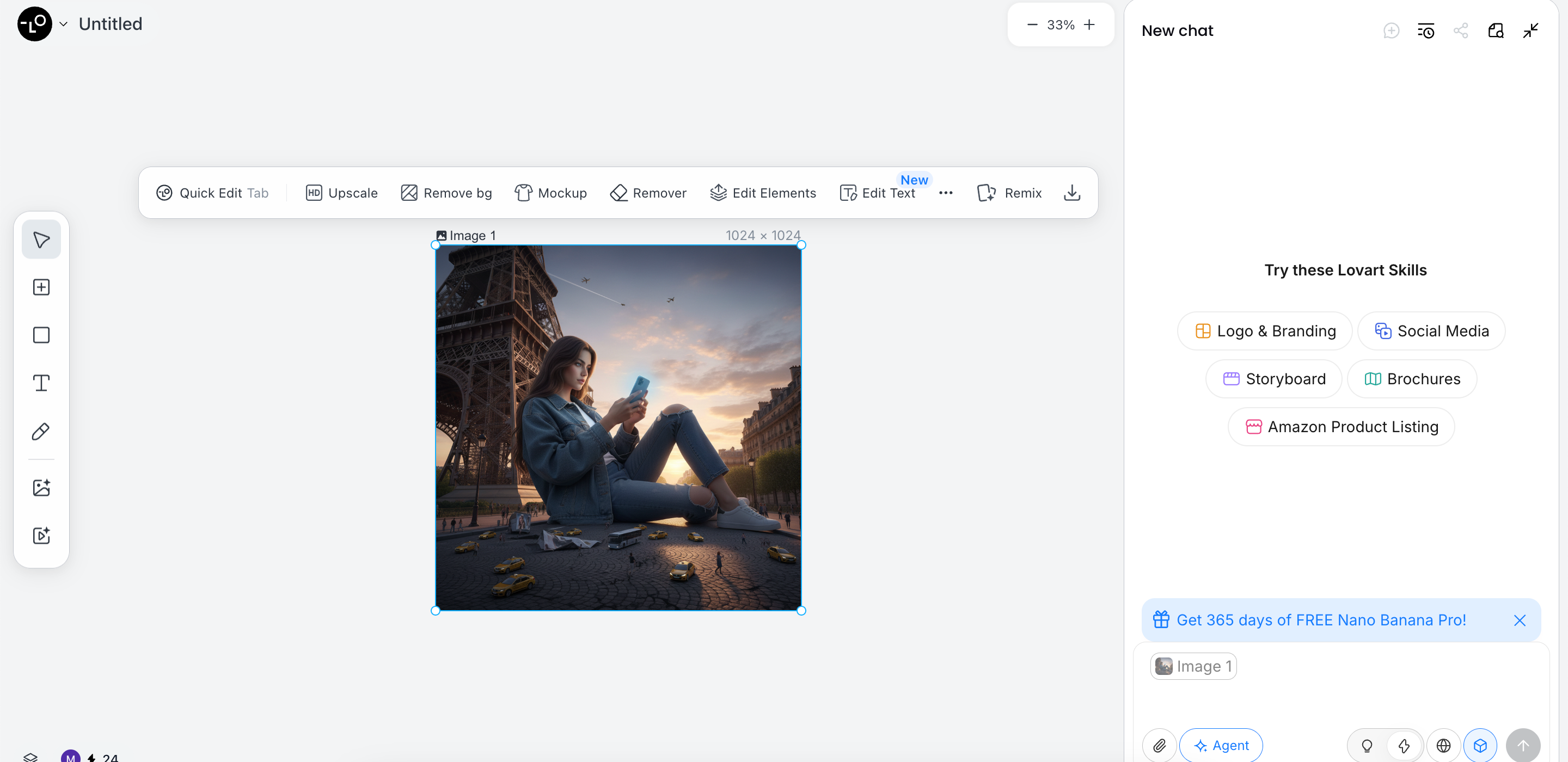The image size is (1568, 762).
Task: Start a new chat conversation
Action: [1392, 30]
